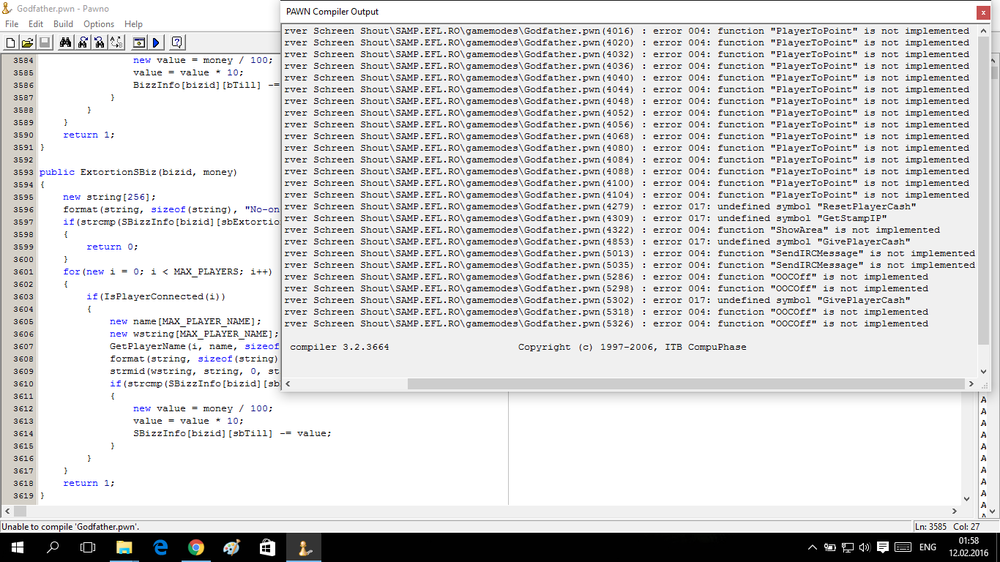Image resolution: width=1000 pixels, height=562 pixels.
Task: Click the code editor's scroll-left arrow
Action: (x=7, y=511)
